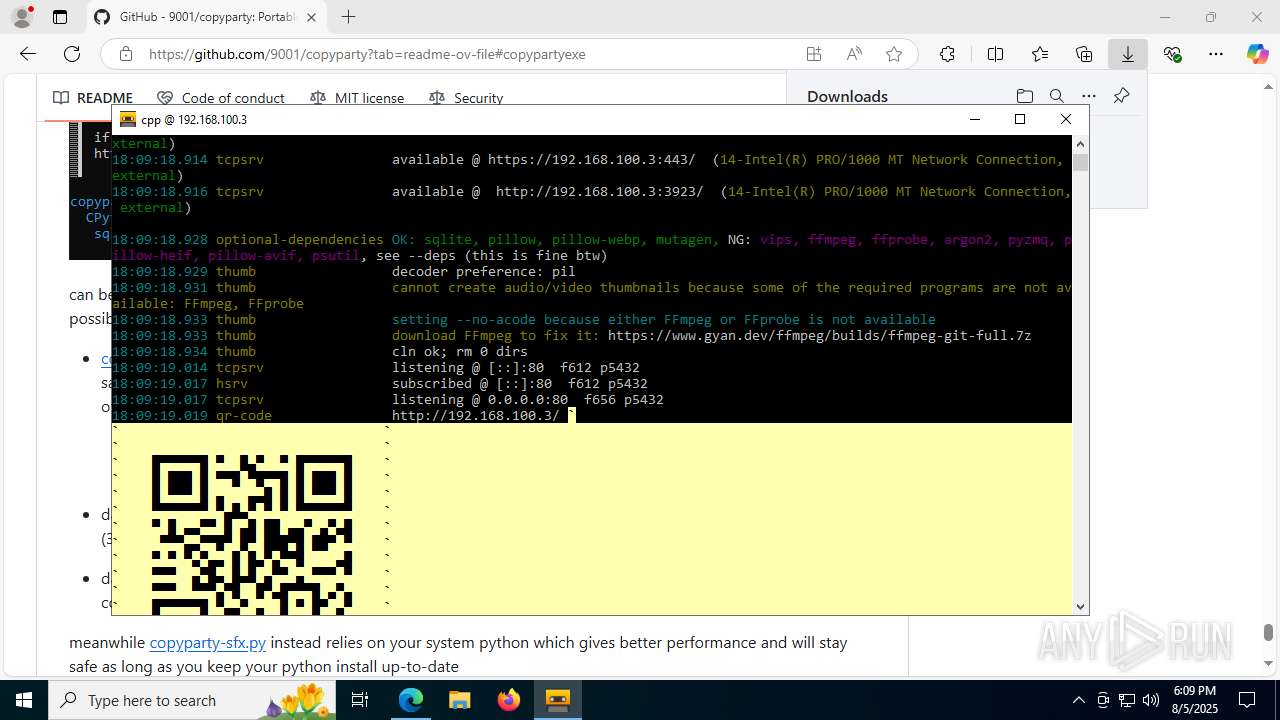Close the GitHub copyparty tab
Screen dimensions: 1280x720
point(311,17)
